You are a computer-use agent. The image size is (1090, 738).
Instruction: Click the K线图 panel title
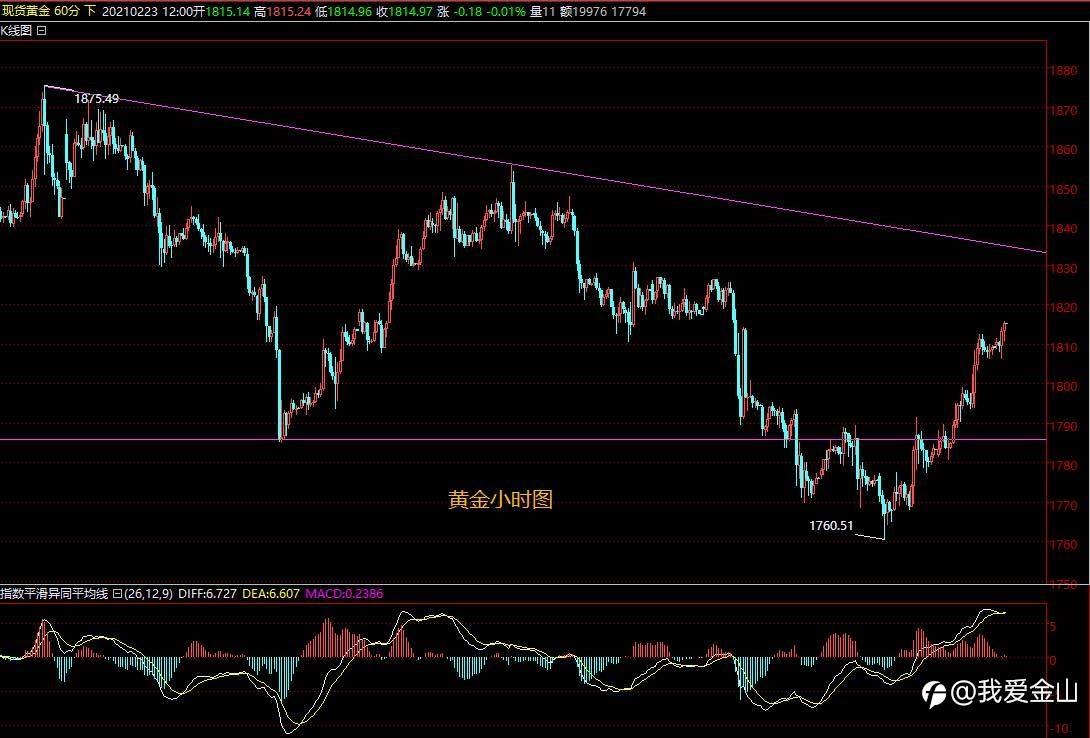[17, 31]
